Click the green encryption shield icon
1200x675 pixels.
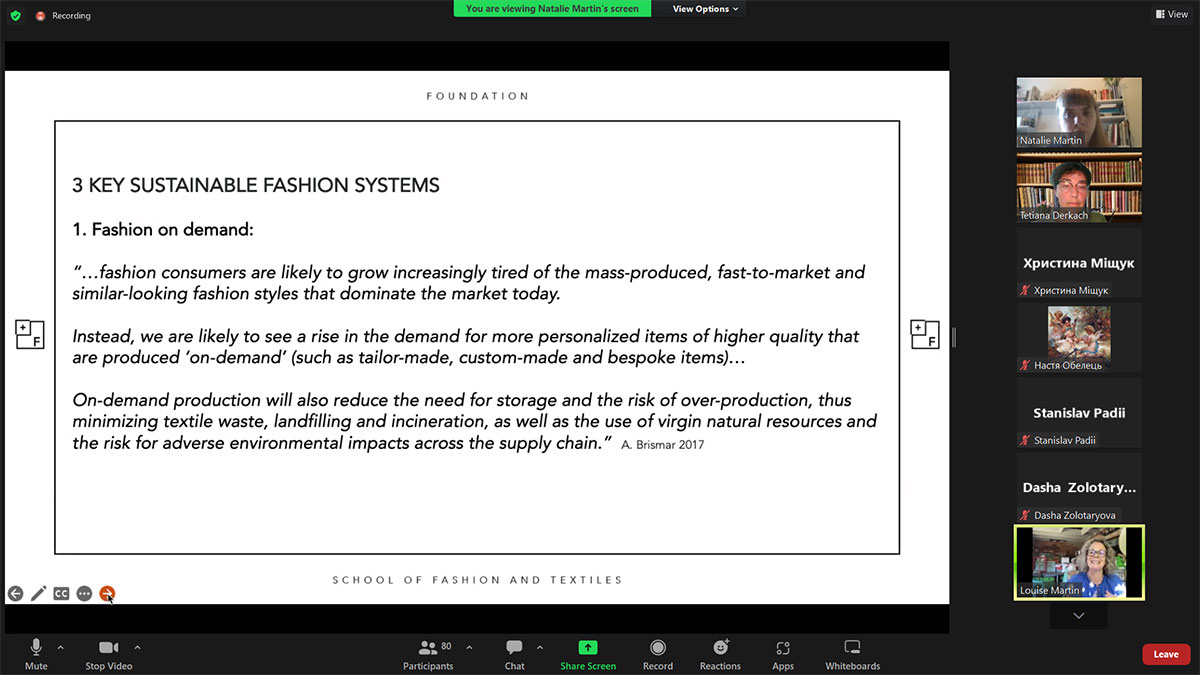(15, 16)
